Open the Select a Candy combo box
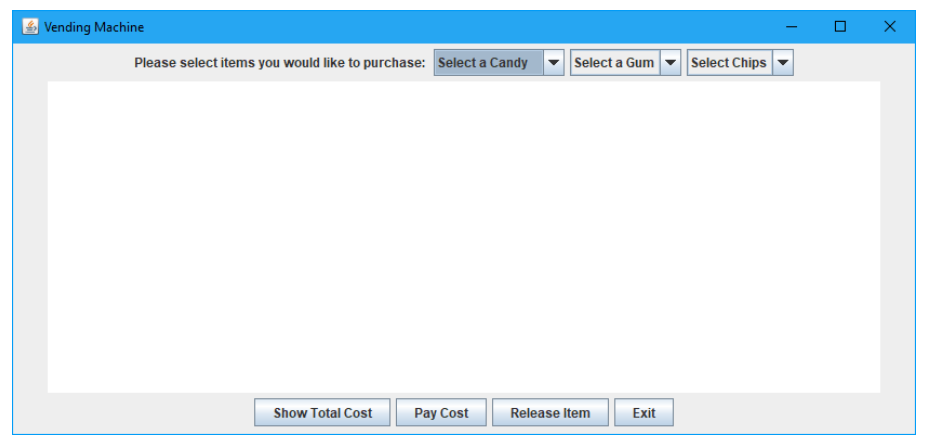 point(498,63)
